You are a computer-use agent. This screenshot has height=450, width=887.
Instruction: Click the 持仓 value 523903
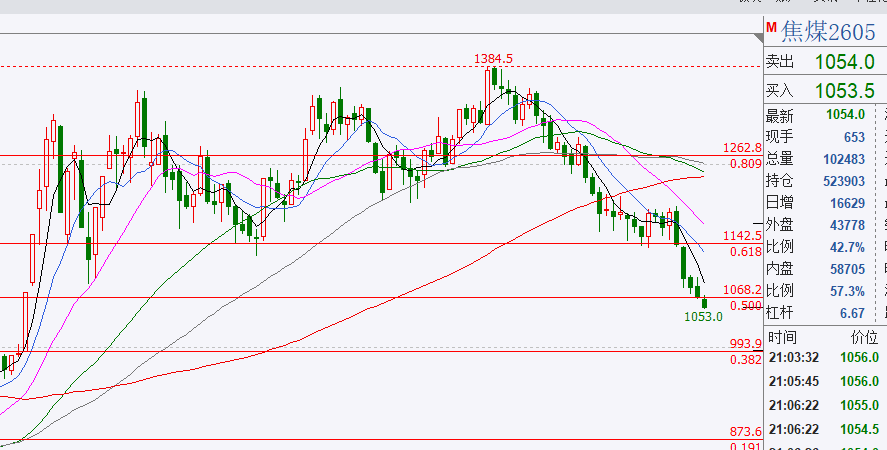pos(844,181)
